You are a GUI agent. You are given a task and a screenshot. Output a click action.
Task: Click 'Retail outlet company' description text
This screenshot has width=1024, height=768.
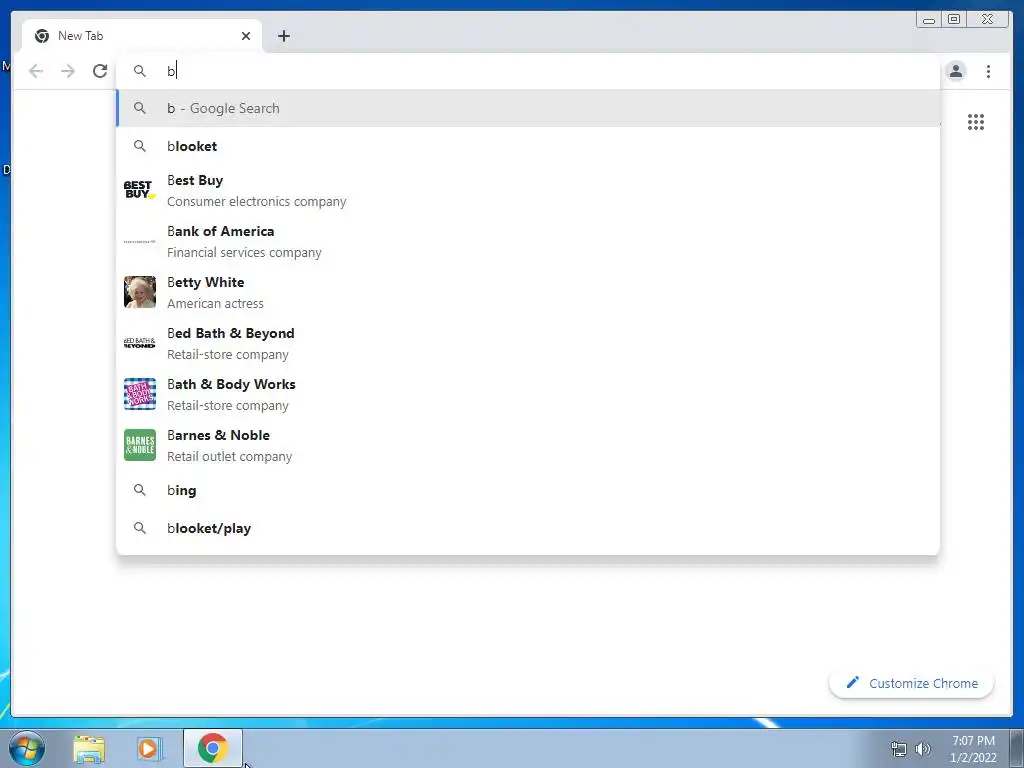coord(229,456)
